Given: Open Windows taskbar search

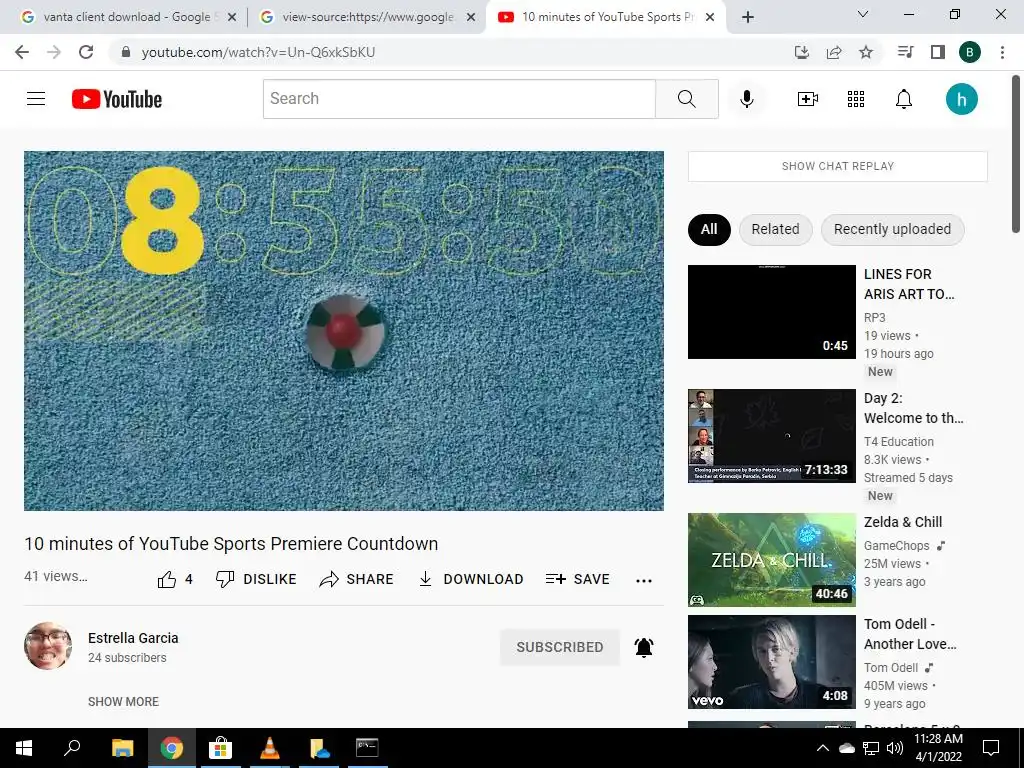Looking at the screenshot, I should pos(72,748).
